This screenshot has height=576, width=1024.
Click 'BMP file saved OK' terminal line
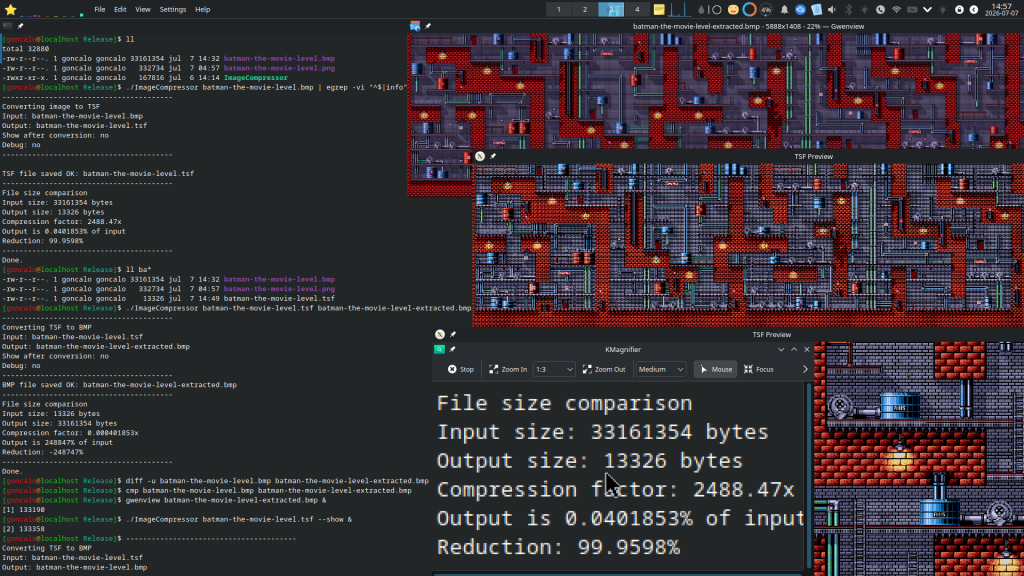pyautogui.click(x=120, y=385)
